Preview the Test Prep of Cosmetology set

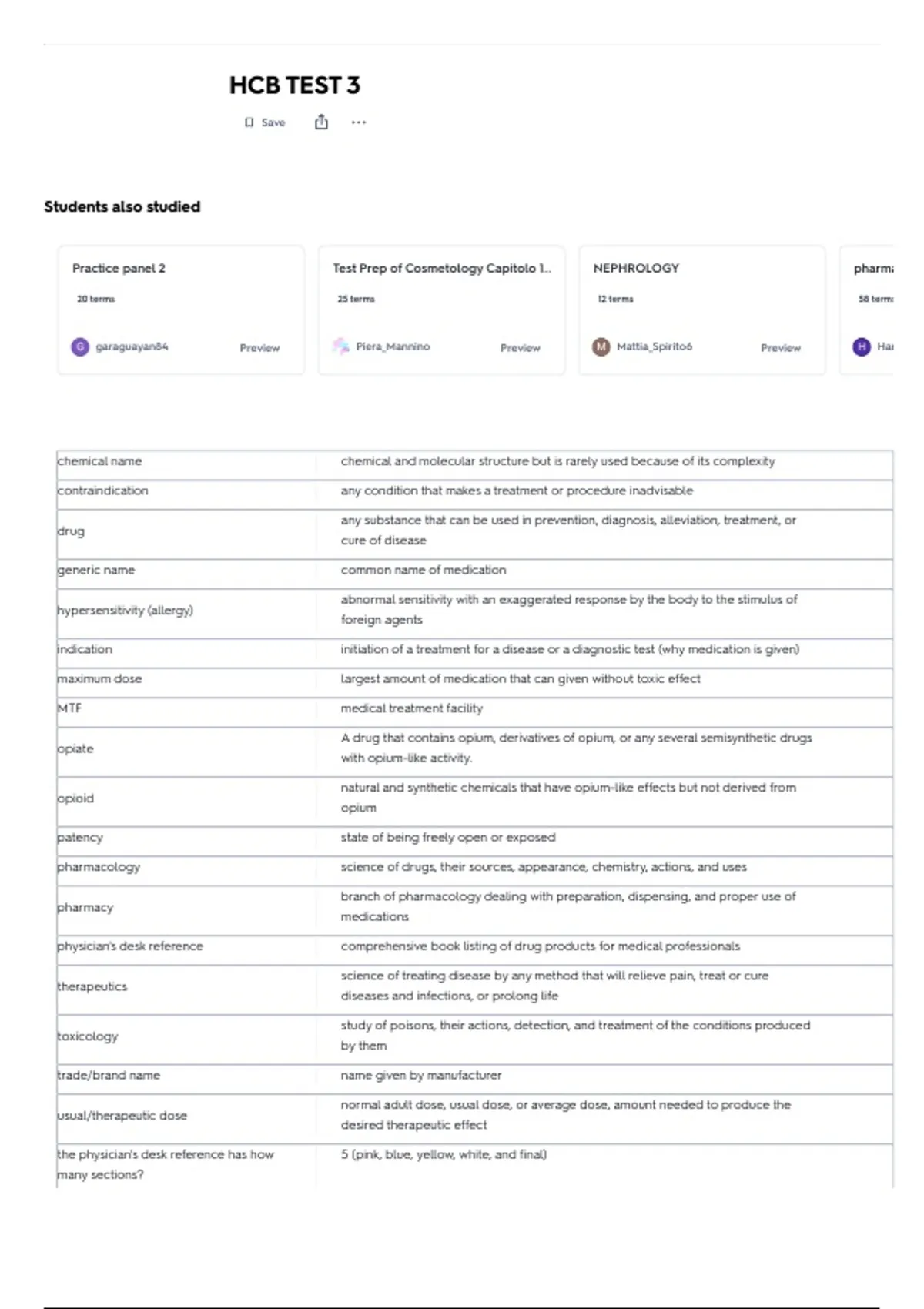tap(521, 348)
